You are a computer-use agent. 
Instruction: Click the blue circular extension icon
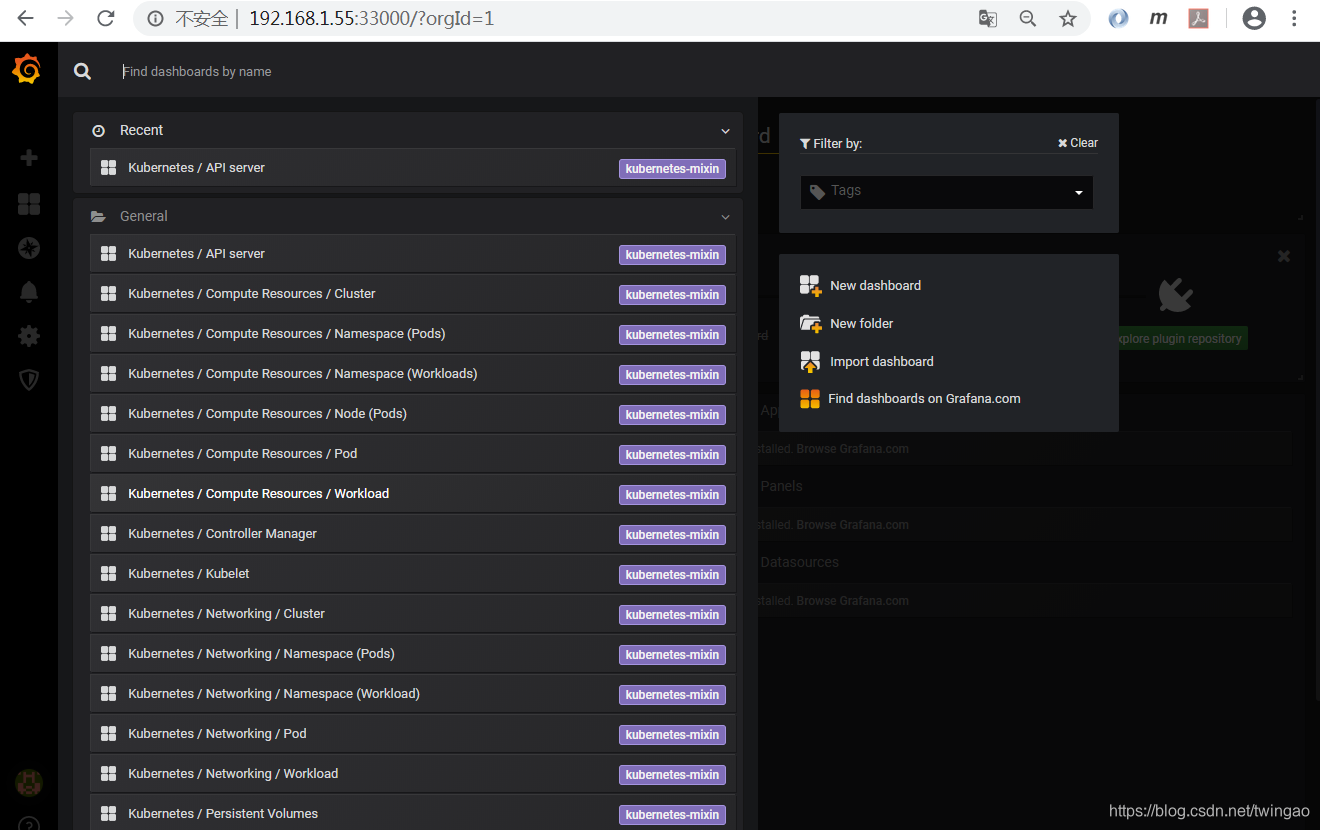tap(1118, 18)
